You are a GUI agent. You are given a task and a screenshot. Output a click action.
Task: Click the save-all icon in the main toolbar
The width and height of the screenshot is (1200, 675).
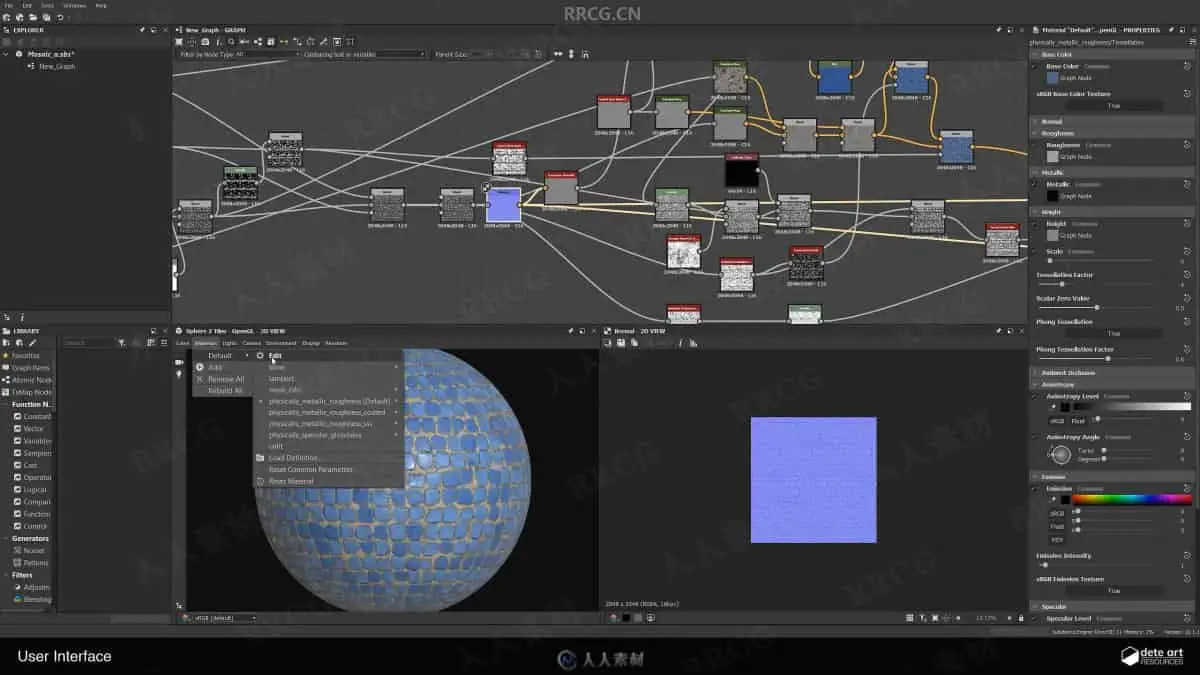pyautogui.click(x=46, y=17)
